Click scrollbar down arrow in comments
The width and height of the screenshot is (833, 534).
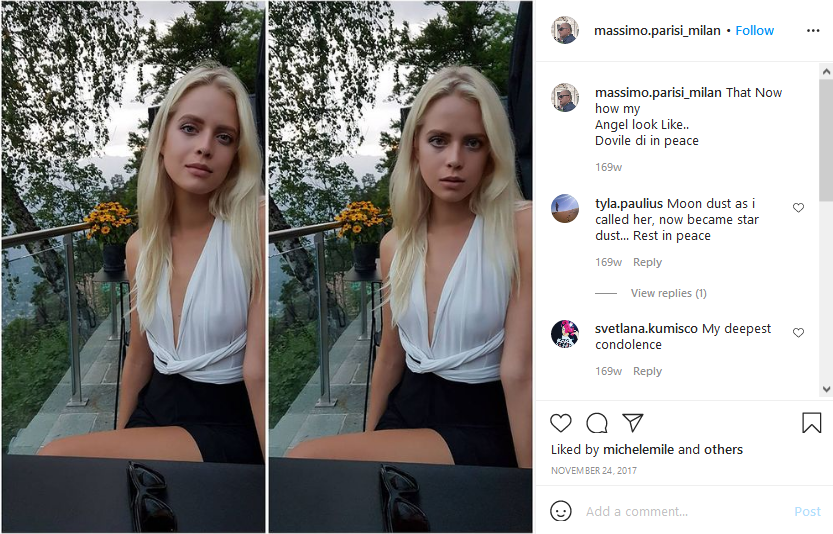point(826,389)
